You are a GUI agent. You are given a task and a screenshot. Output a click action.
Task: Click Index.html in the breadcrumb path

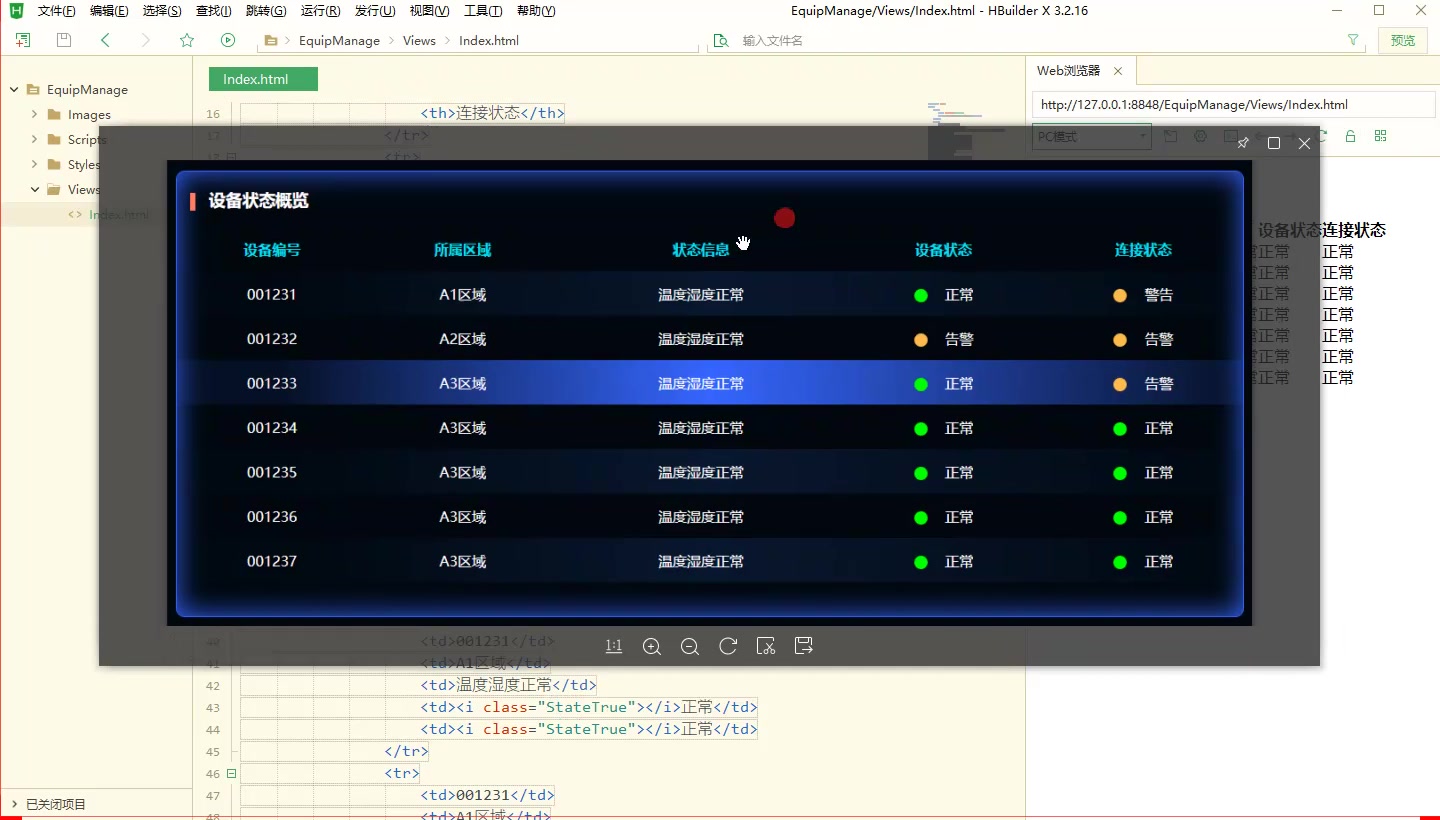tap(489, 41)
